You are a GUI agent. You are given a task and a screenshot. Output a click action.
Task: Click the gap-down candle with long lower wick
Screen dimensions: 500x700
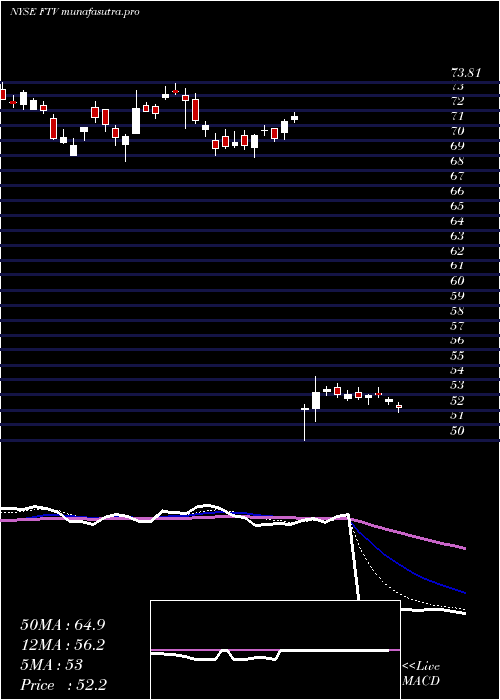305,422
